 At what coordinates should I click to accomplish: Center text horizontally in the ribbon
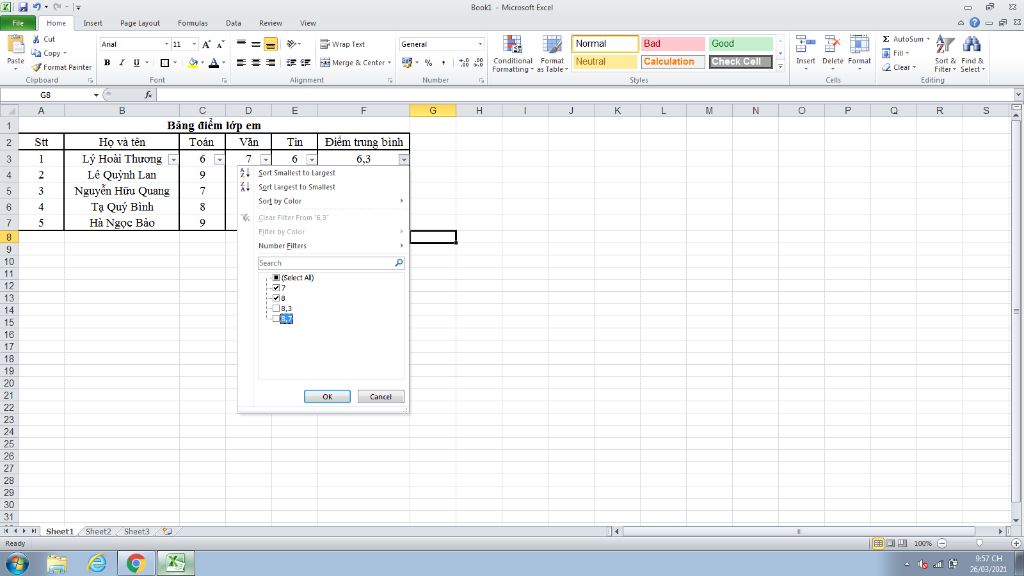[256, 63]
